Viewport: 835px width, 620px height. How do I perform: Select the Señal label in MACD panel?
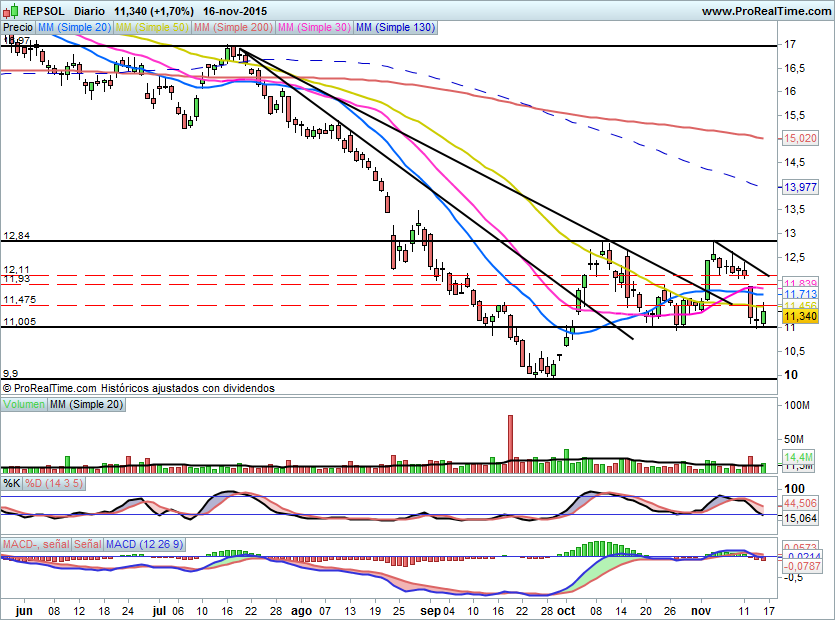pyautogui.click(x=86, y=543)
